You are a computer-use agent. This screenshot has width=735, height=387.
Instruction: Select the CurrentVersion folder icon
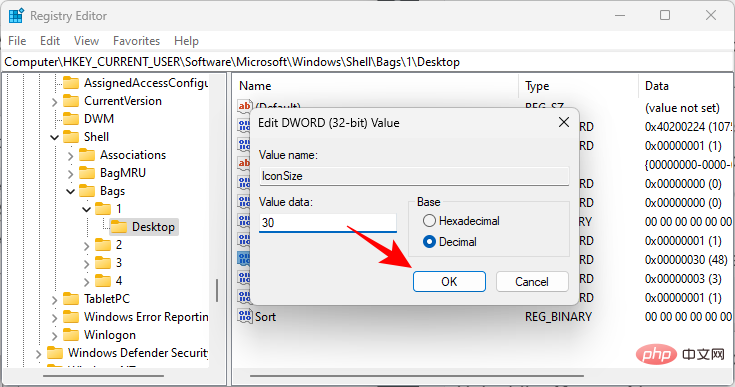[x=71, y=101]
